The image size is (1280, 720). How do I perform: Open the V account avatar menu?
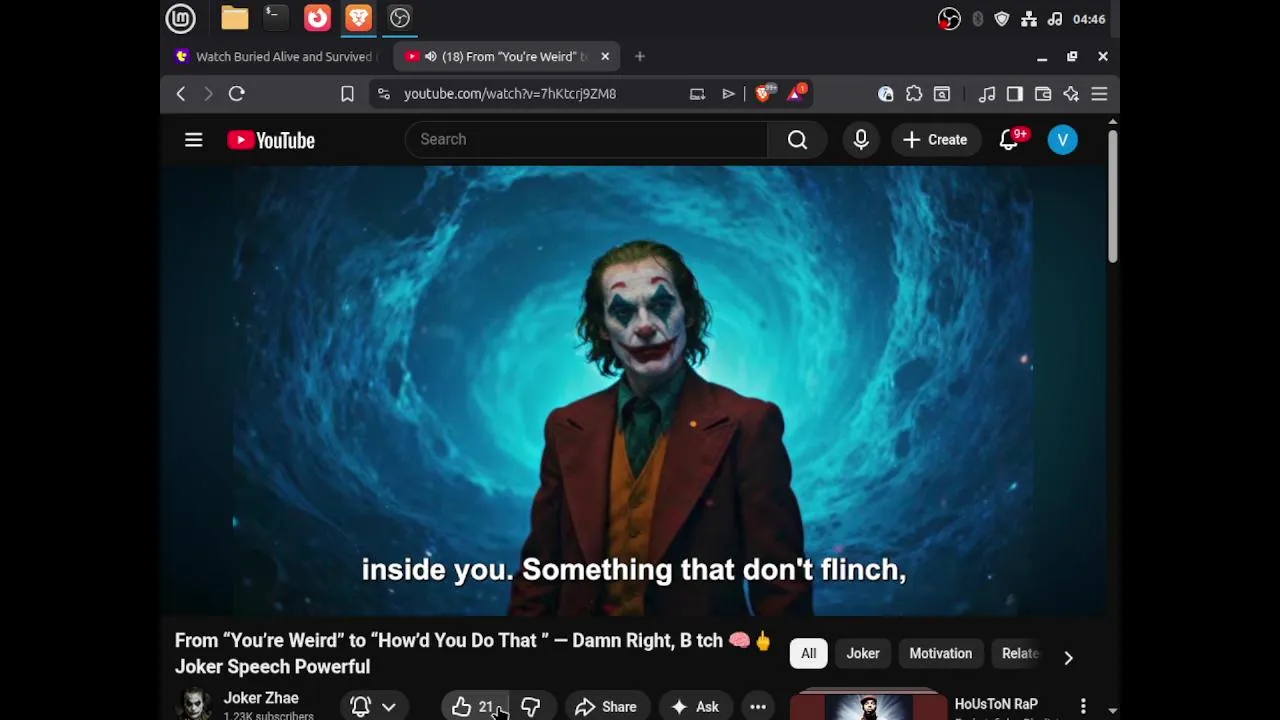pyautogui.click(x=1063, y=140)
